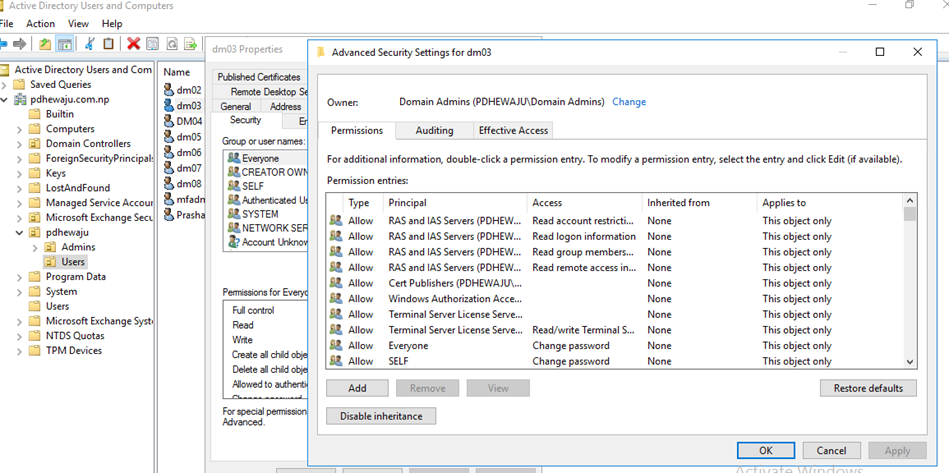Select Managed Service Accounts in tree

(100, 203)
